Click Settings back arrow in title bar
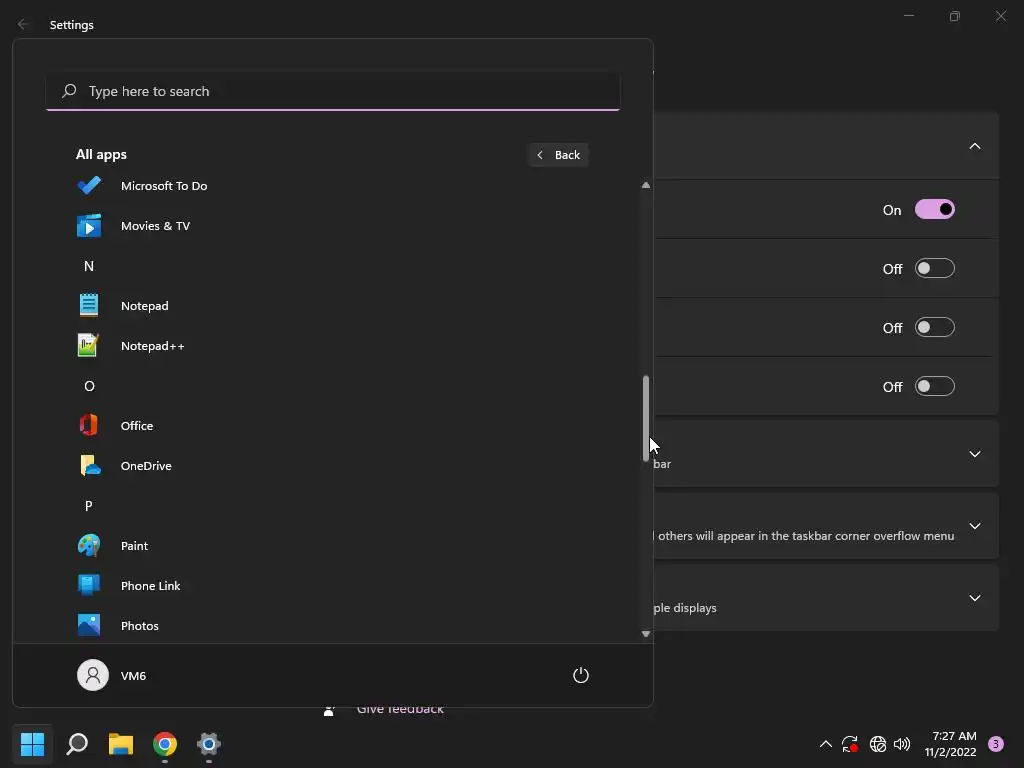Viewport: 1024px width, 768px height. point(23,24)
